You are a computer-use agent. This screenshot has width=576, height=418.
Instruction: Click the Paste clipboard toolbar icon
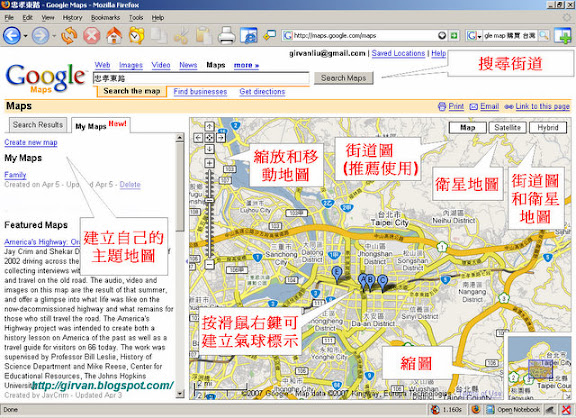click(204, 36)
